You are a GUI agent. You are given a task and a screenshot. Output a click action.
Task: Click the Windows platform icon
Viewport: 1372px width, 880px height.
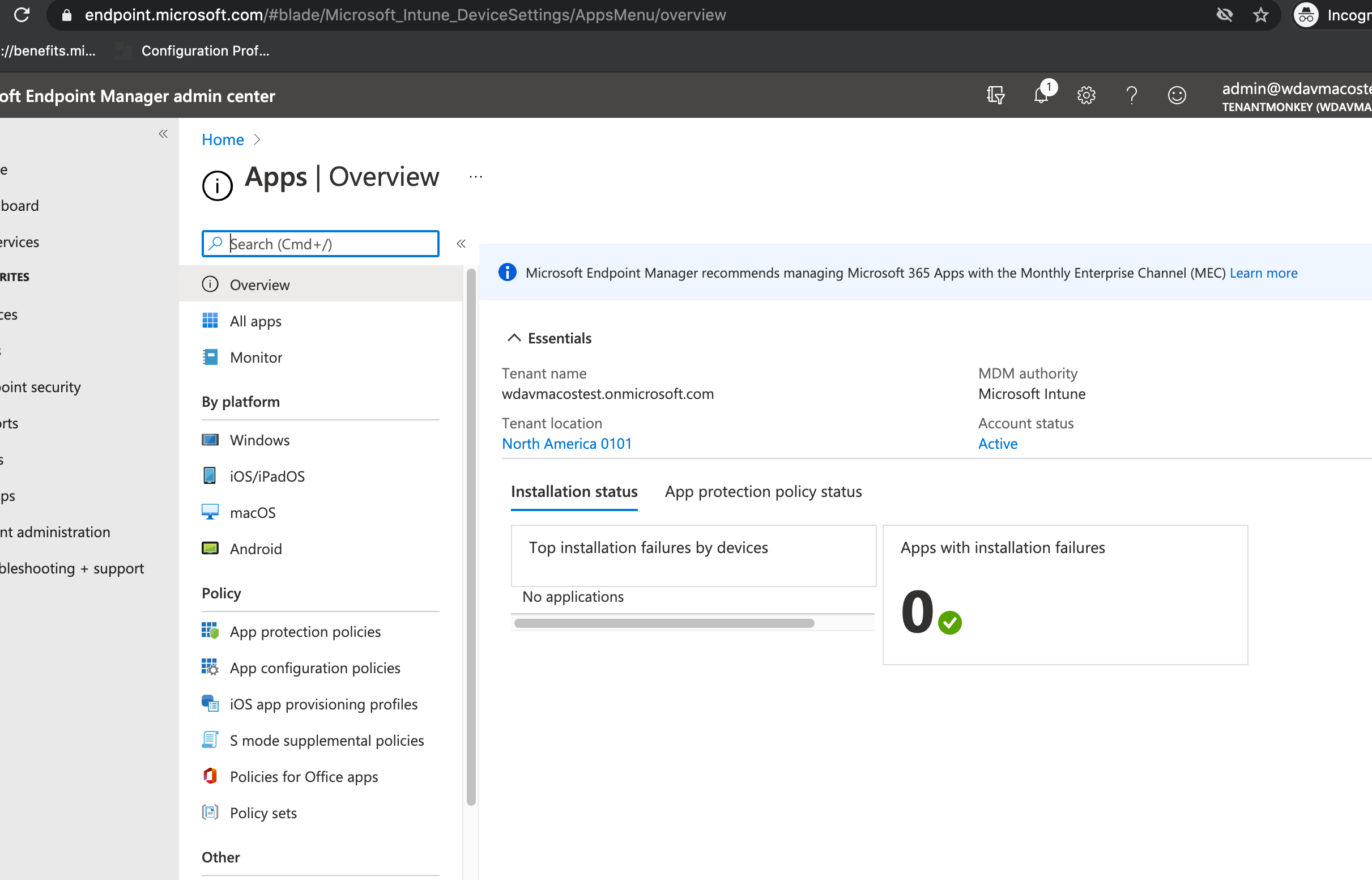pyautogui.click(x=210, y=439)
